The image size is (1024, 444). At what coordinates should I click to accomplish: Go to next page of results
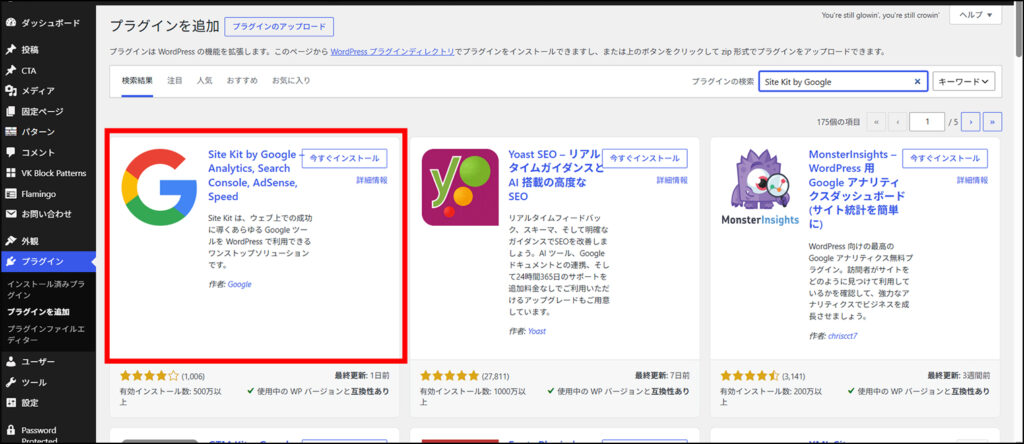(x=972, y=121)
